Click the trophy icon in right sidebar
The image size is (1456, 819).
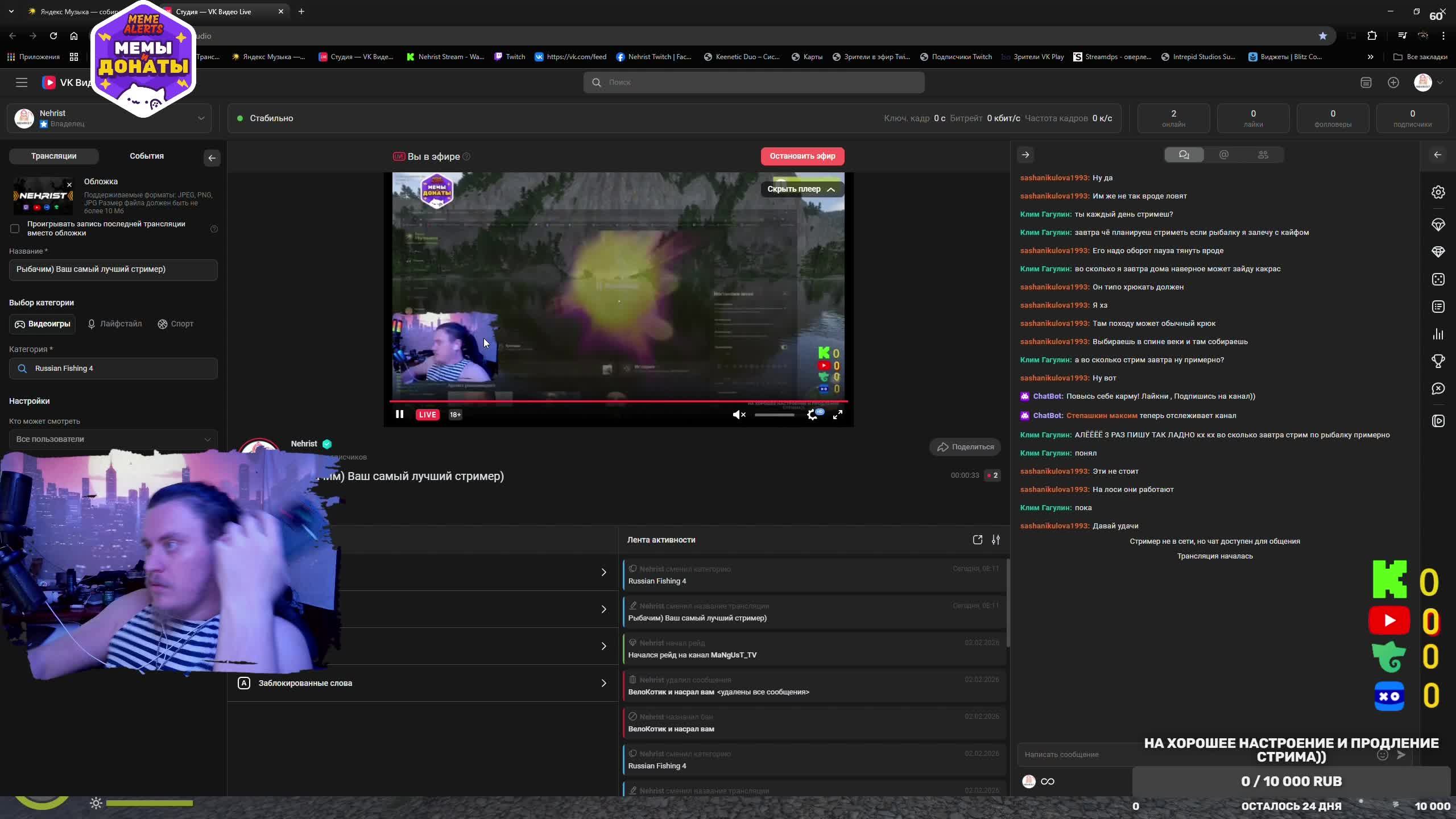(1438, 361)
